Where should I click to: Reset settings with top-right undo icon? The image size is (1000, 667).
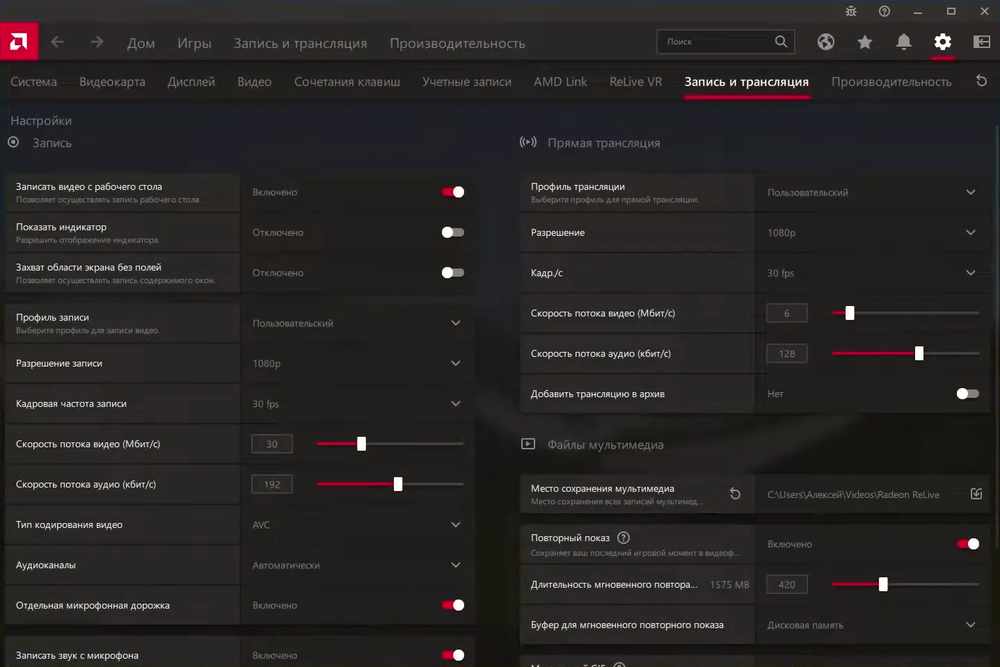[x=982, y=81]
